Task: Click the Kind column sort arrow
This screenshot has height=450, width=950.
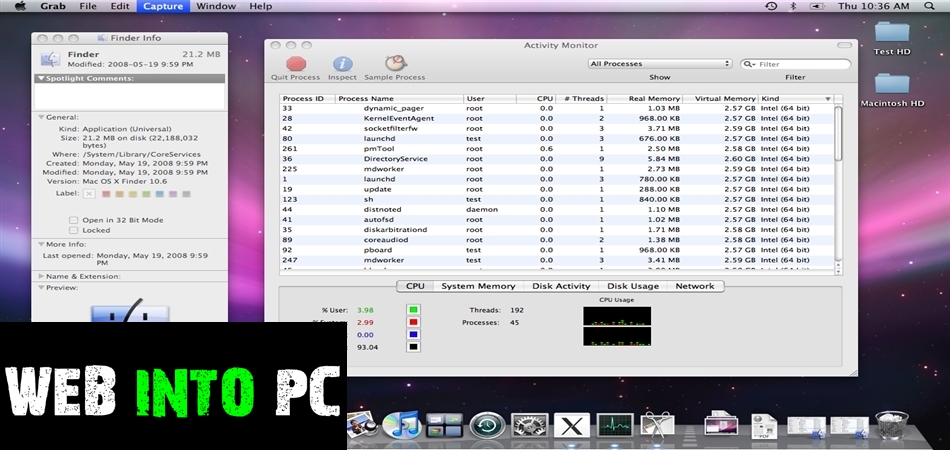Action: [x=828, y=99]
